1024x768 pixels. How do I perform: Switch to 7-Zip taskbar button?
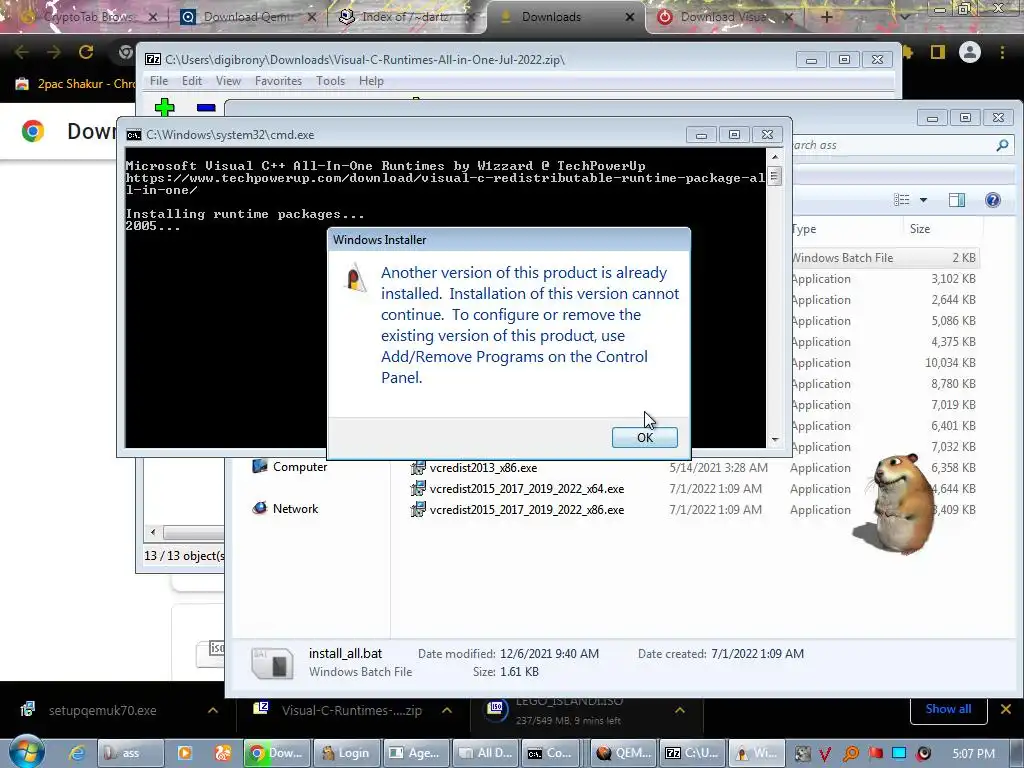click(x=692, y=753)
